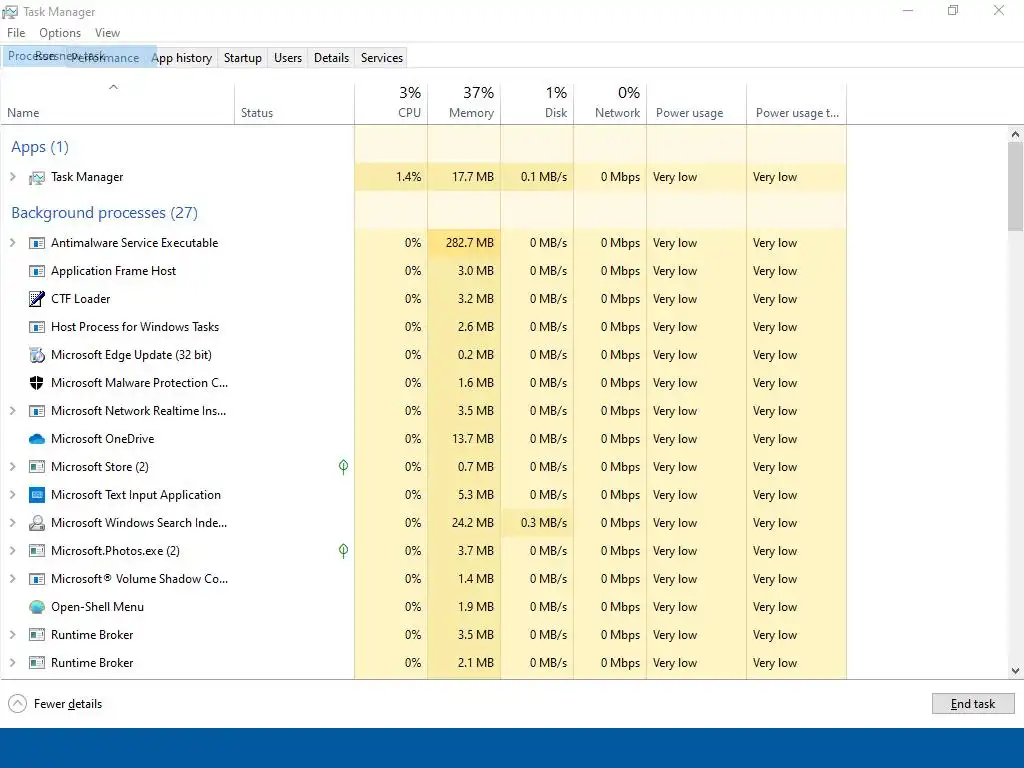Select Microsoft Edge Update (32 bit) name
The image size is (1024, 768).
pos(131,355)
